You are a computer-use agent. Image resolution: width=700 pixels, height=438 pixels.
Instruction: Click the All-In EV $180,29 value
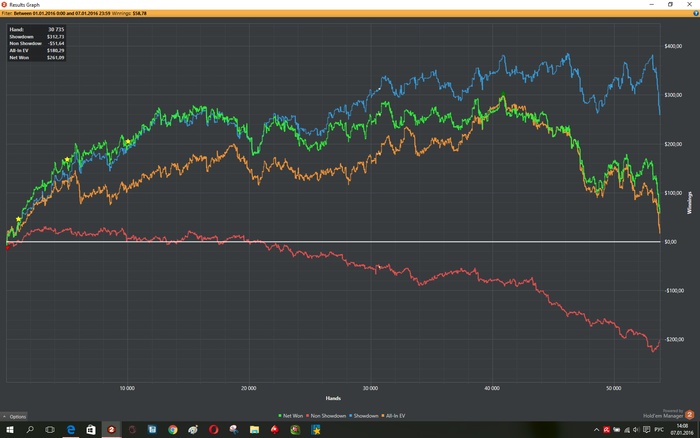click(x=55, y=50)
